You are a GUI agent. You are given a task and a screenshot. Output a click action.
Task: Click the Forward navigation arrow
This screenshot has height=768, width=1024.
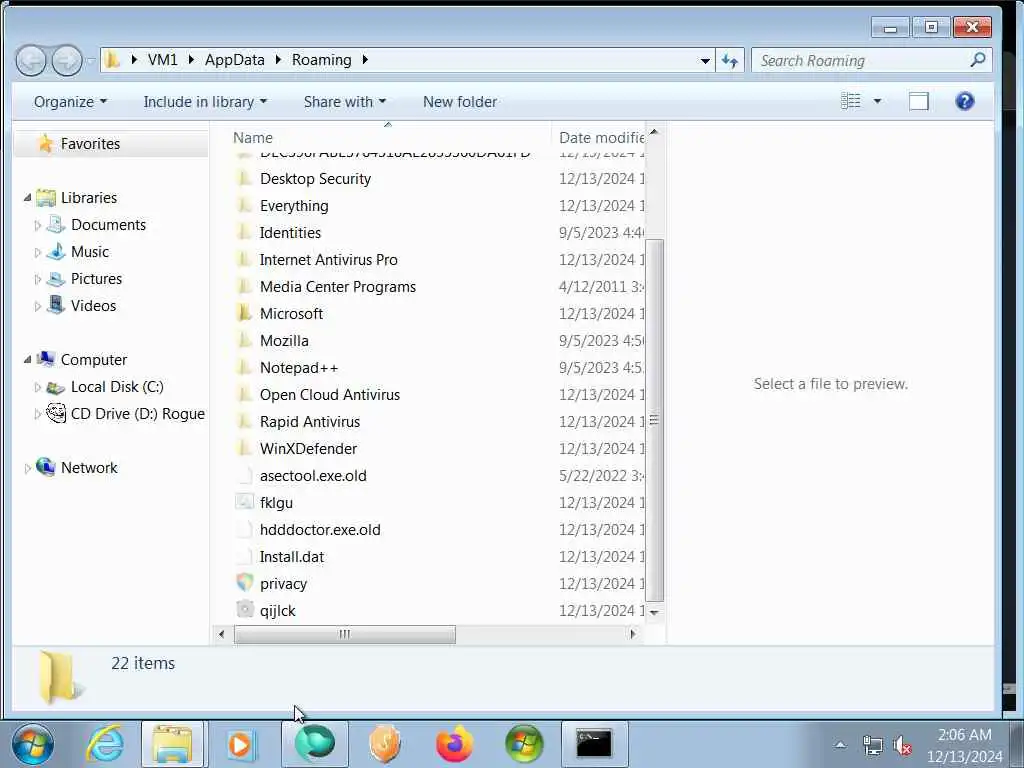(67, 61)
